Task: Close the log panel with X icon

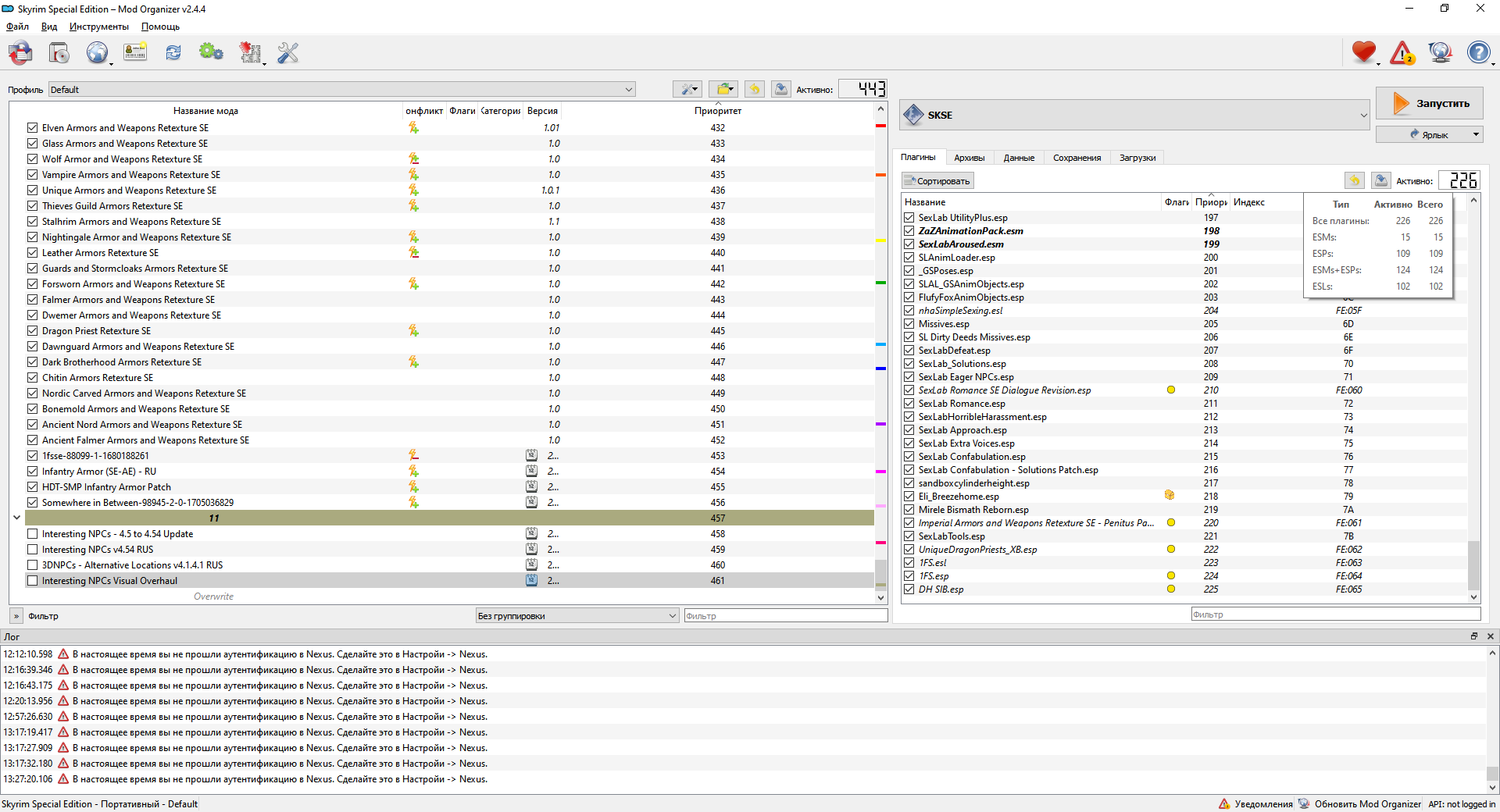Action: point(1490,636)
